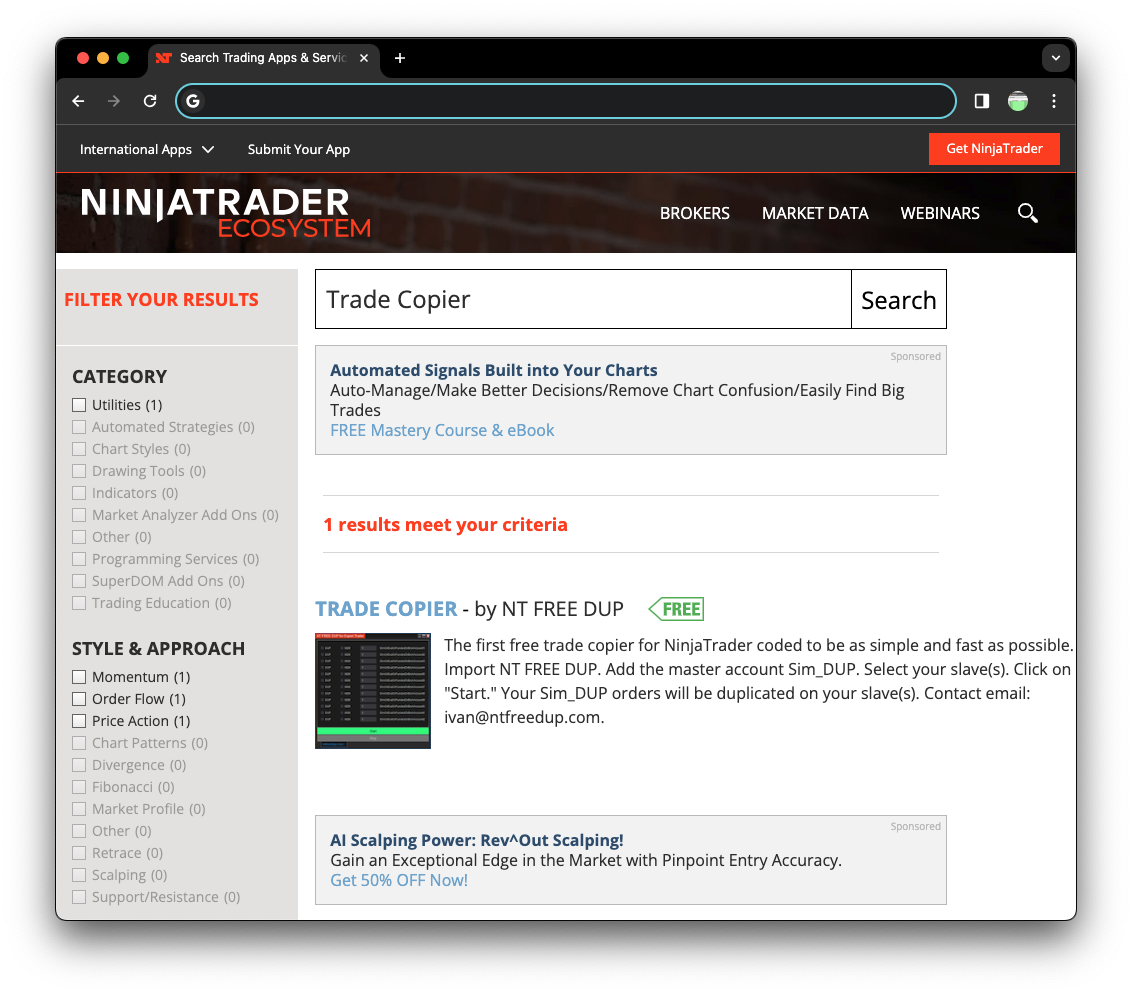Check the Chart Patterns checkbox
Viewport: 1132px width, 994px height.
tap(79, 743)
